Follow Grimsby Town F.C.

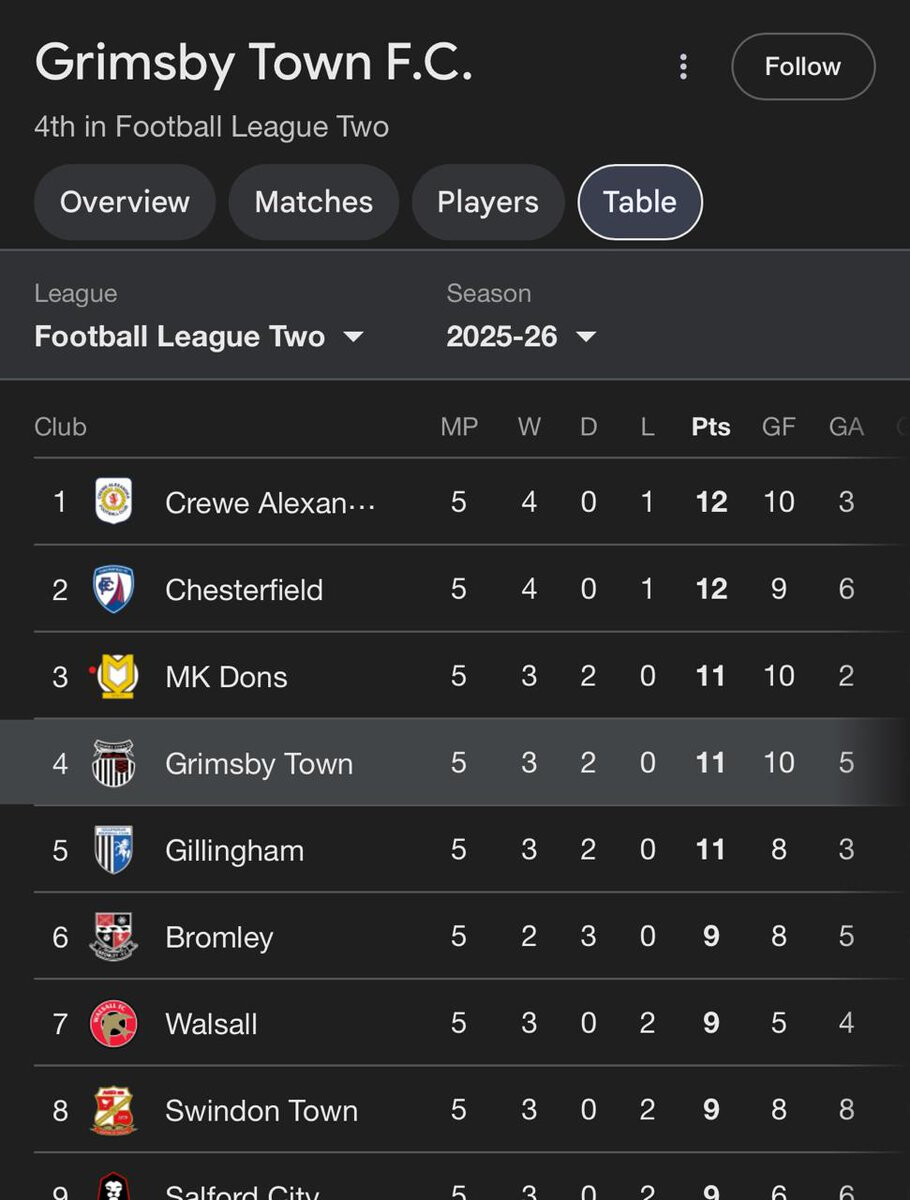point(803,67)
